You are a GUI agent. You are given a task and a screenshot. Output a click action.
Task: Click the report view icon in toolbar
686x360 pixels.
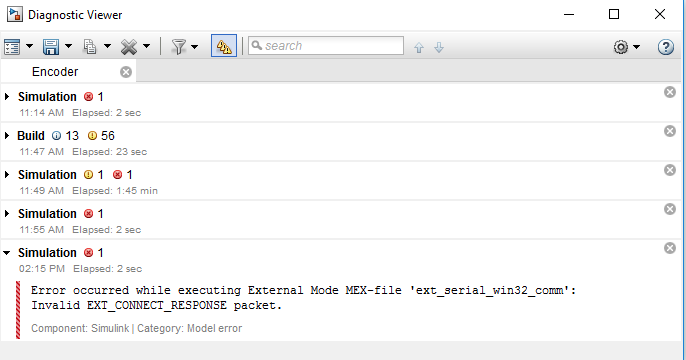click(x=12, y=46)
